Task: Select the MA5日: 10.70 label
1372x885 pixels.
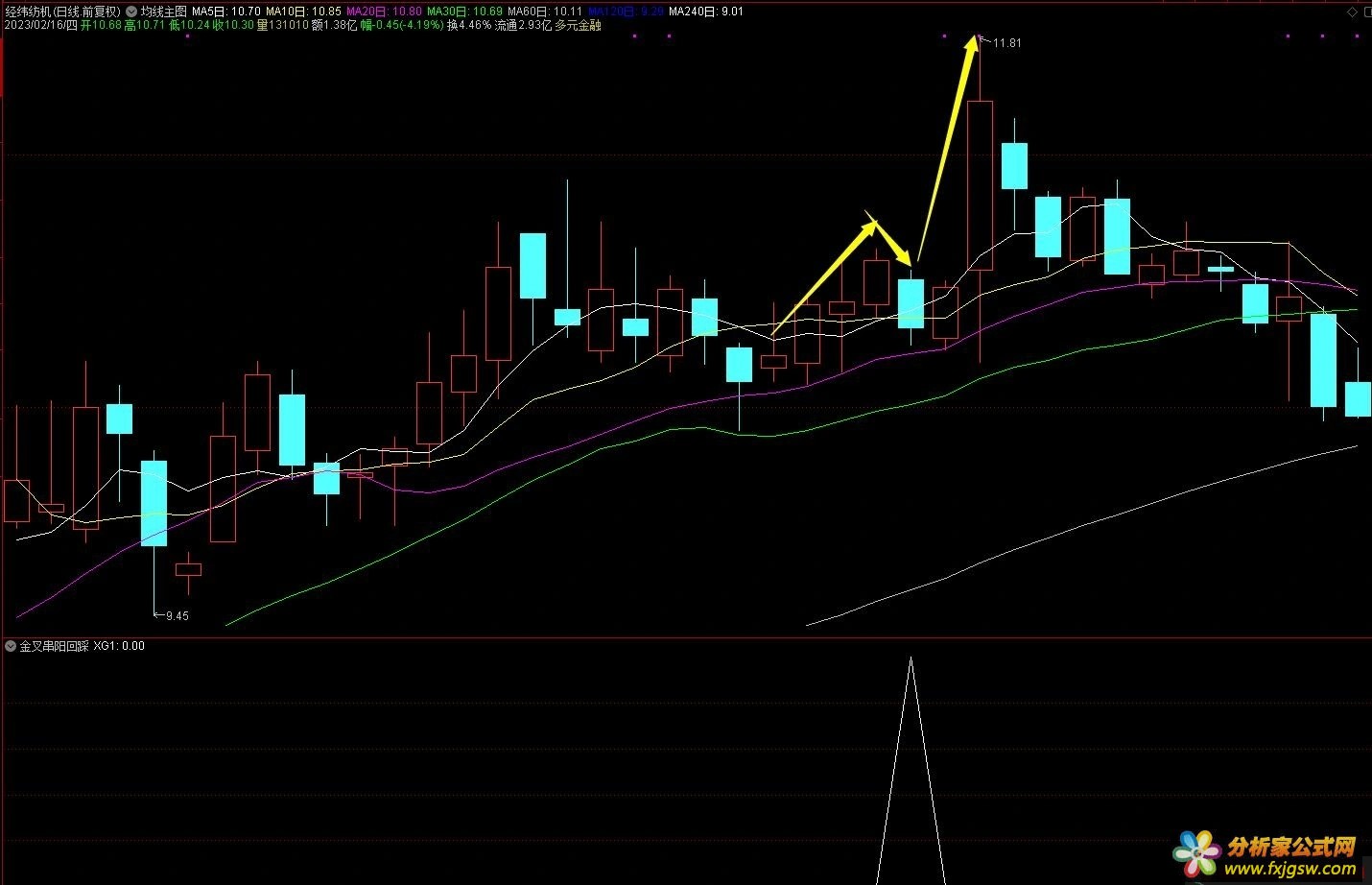Action: coord(226,12)
